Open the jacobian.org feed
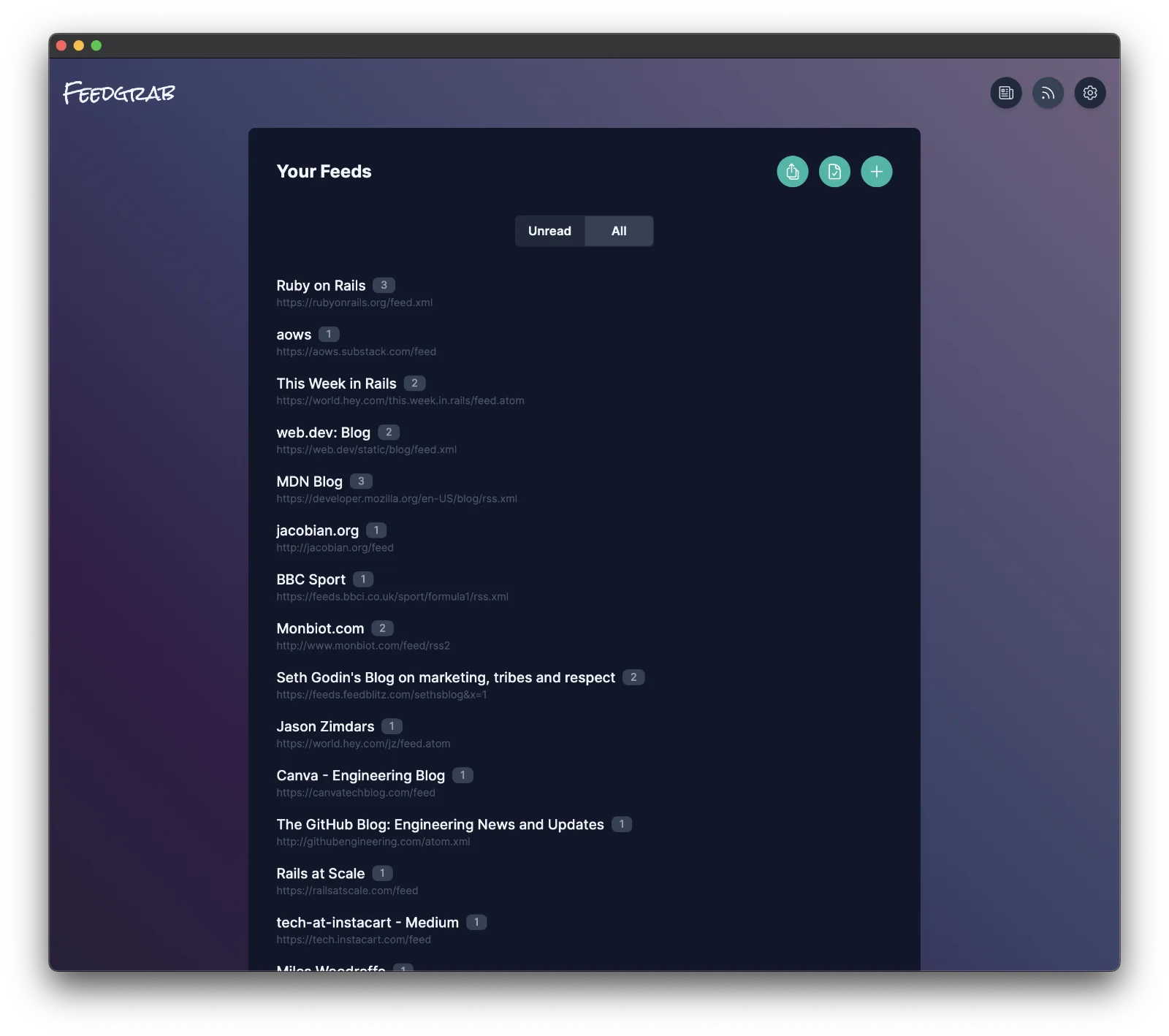The image size is (1169, 1036). [317, 530]
